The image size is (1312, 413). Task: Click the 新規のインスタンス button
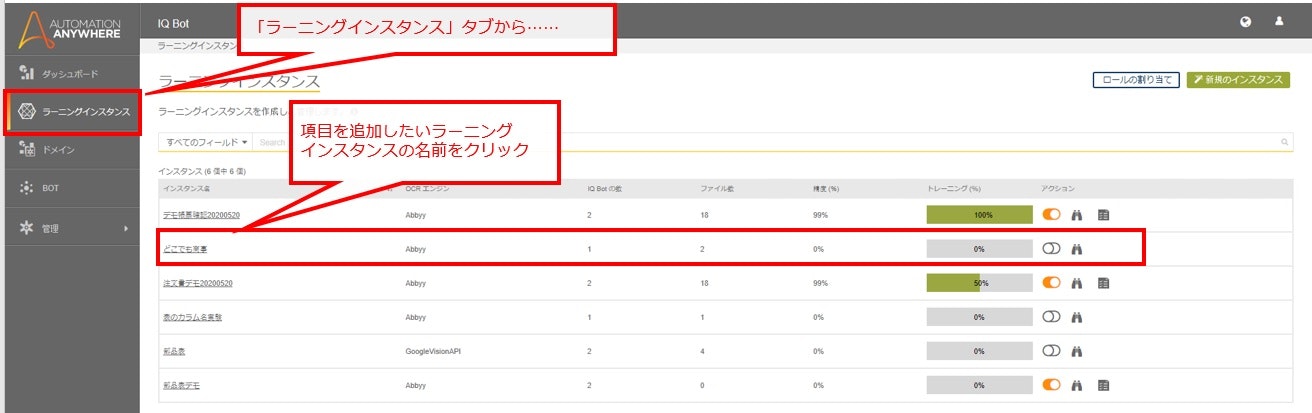[x=1238, y=80]
